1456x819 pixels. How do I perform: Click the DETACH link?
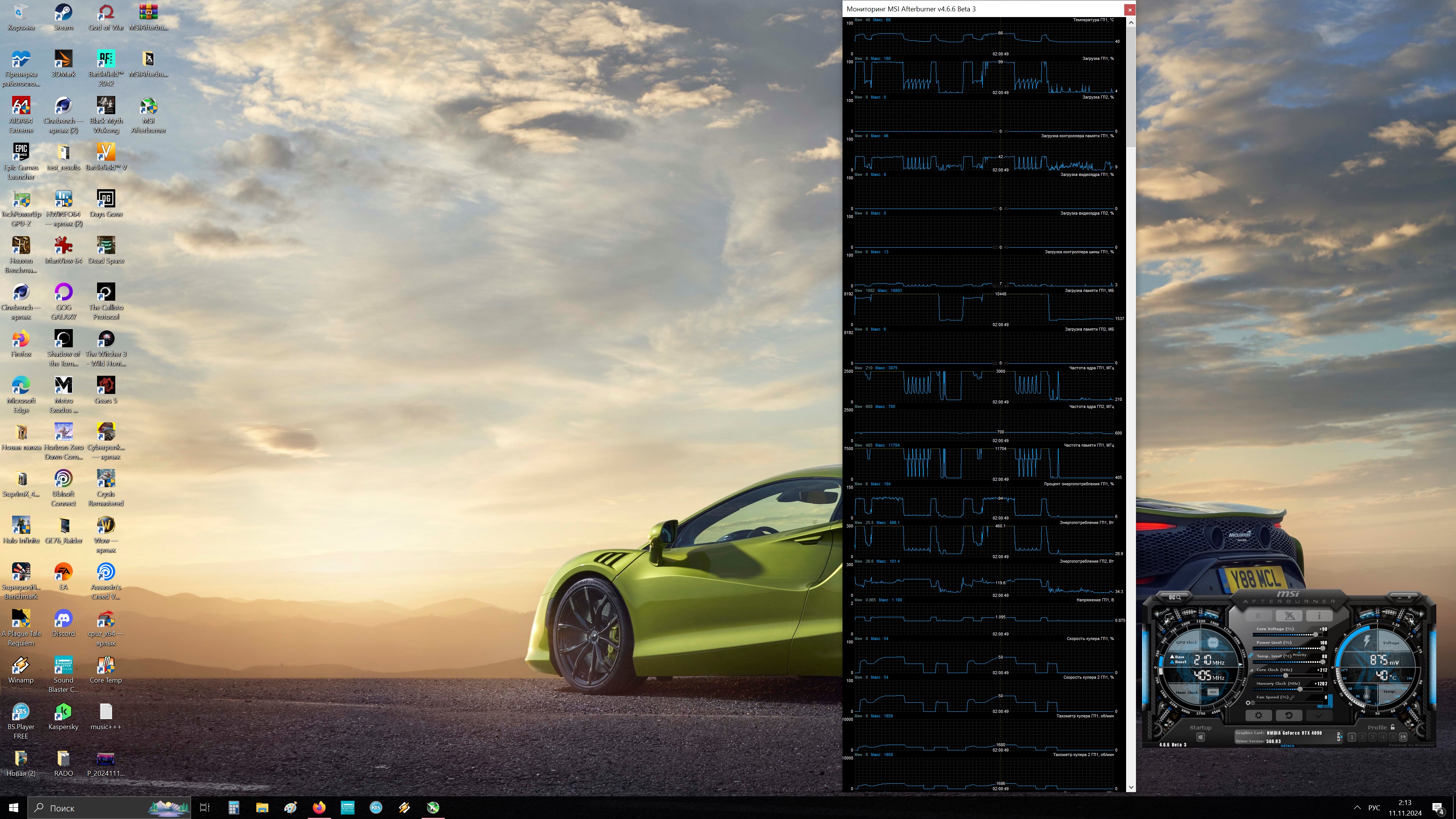tap(1288, 746)
